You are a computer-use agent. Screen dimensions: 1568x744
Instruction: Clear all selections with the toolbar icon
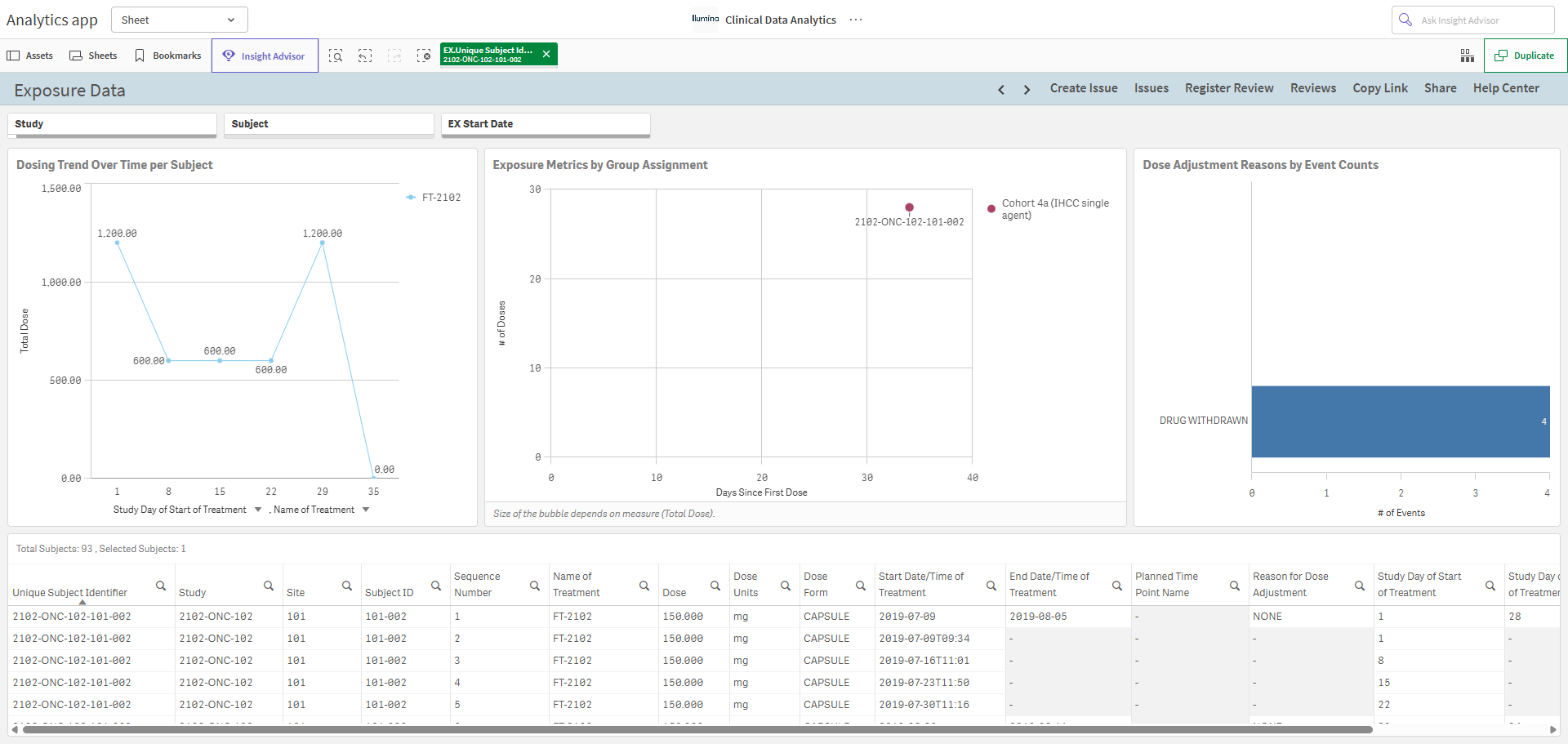click(424, 56)
